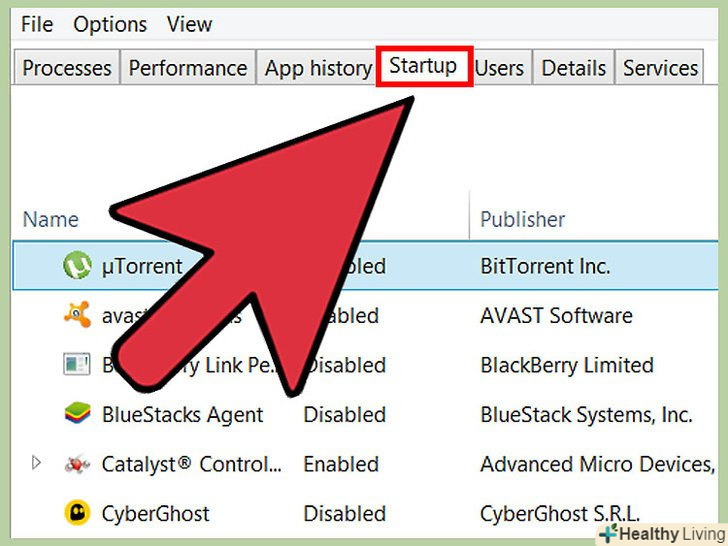Screen dimensions: 728x546
Task: Click the Catalyst Control Center icon
Action: [77, 464]
